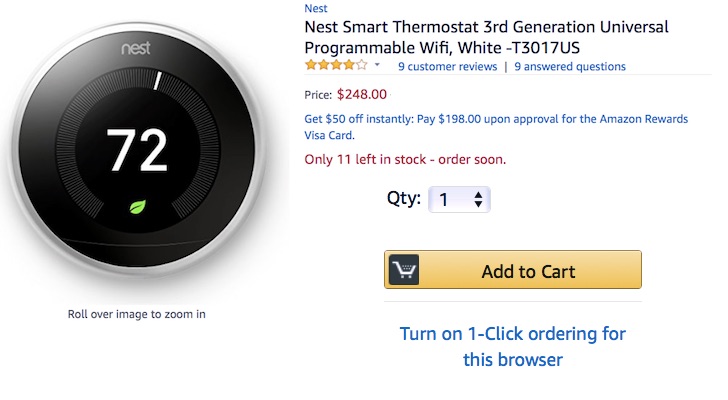Screen dimensions: 728x400
Task: Click the star rating icons
Action: (x=336, y=66)
